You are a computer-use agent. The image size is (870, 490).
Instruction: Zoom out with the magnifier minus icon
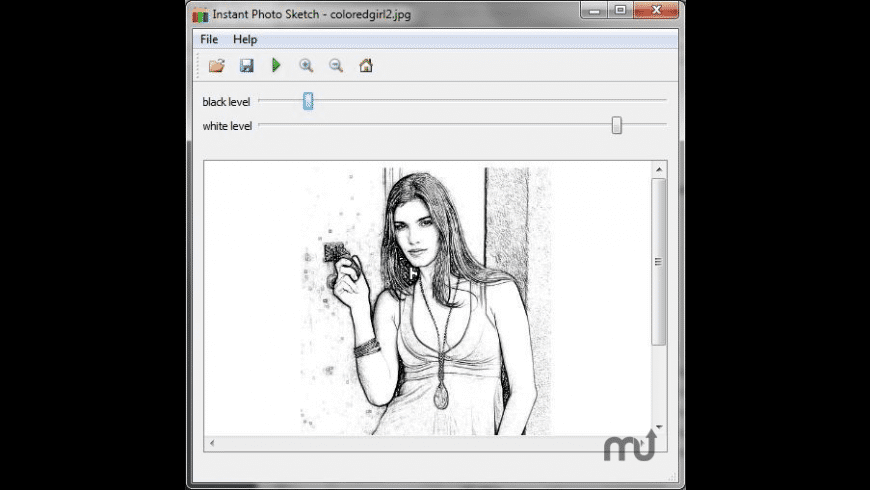tap(336, 65)
